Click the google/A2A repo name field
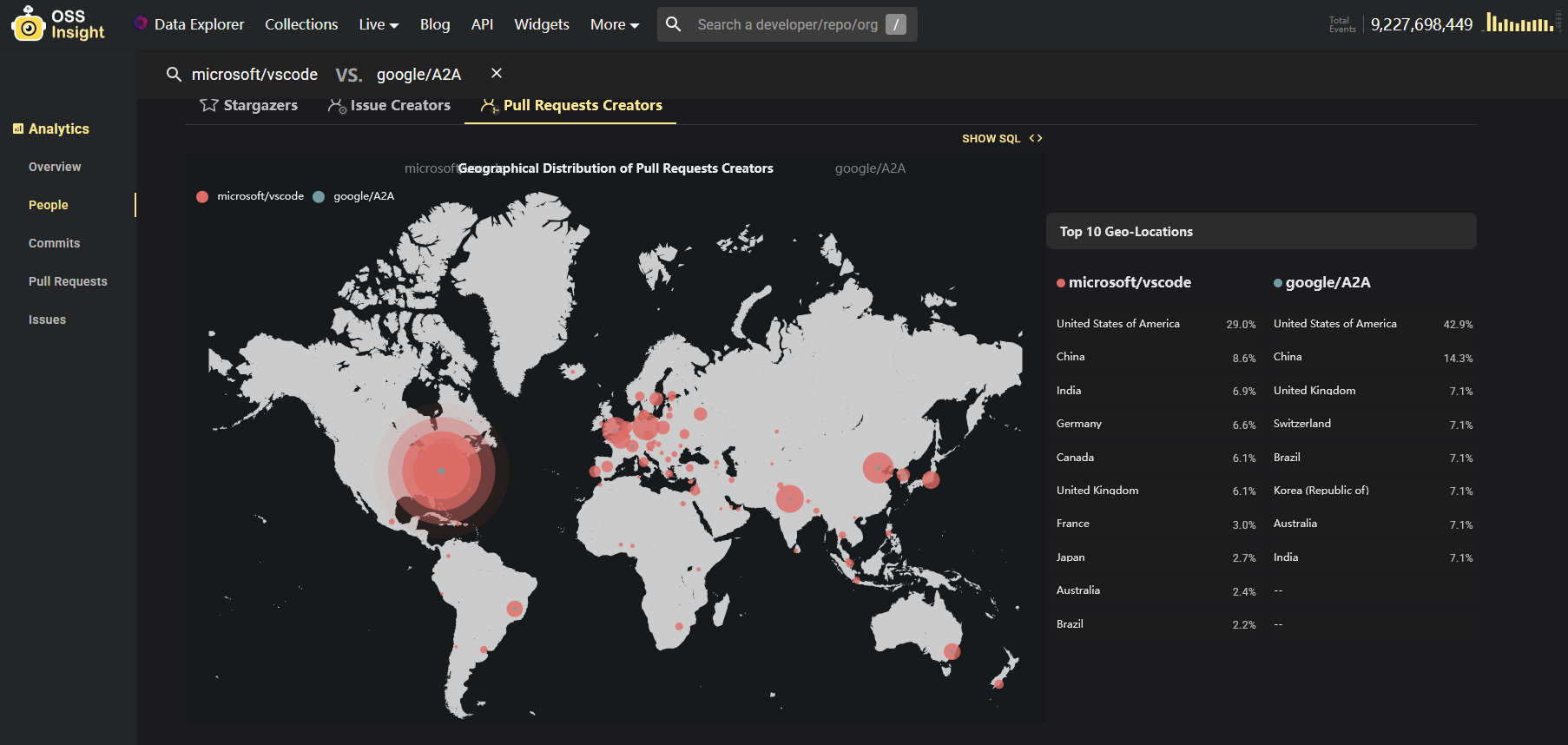1568x745 pixels. point(418,75)
